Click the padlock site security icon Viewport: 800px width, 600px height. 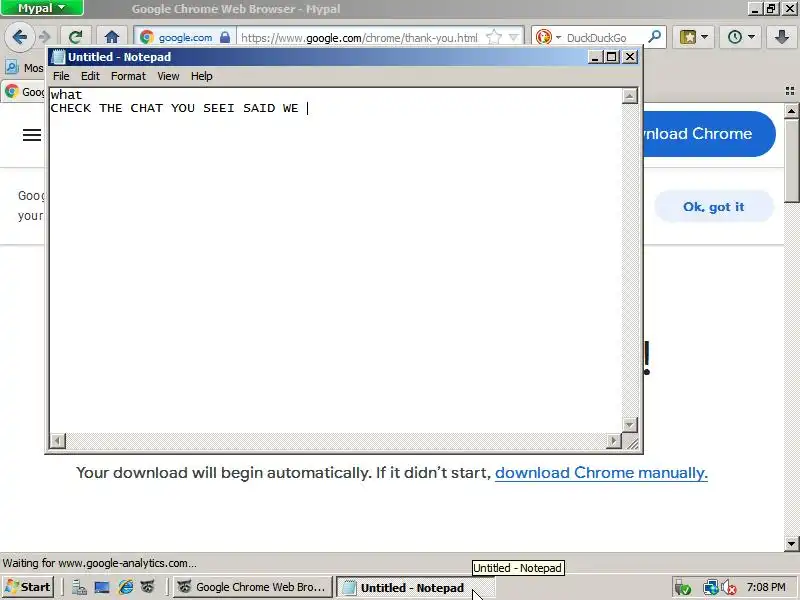click(225, 37)
